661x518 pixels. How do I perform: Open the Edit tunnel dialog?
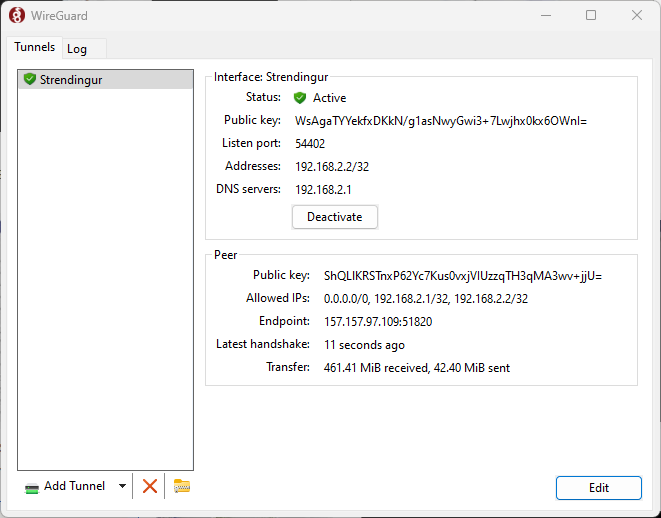598,487
